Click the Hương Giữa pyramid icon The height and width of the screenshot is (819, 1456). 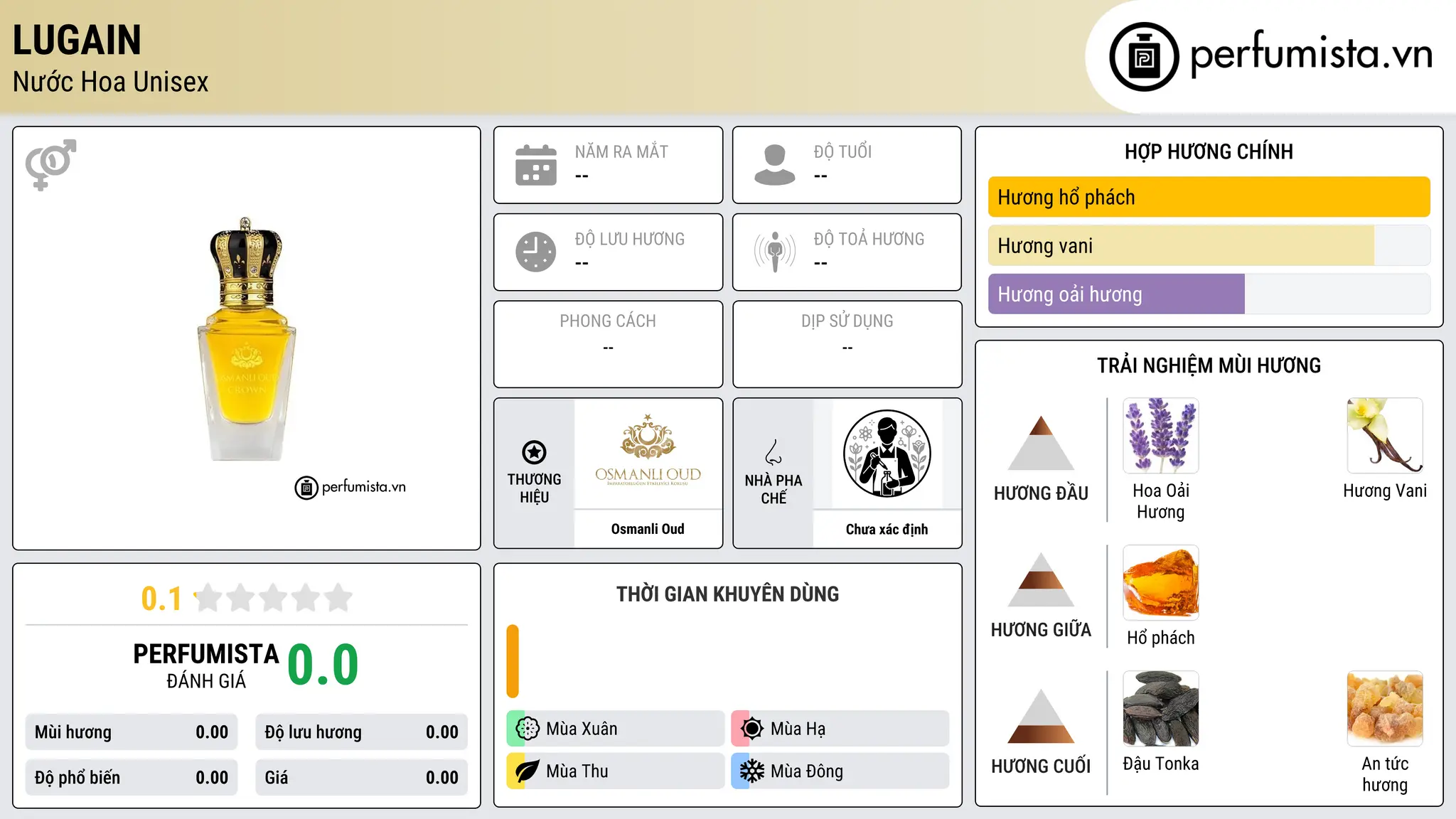click(1041, 579)
